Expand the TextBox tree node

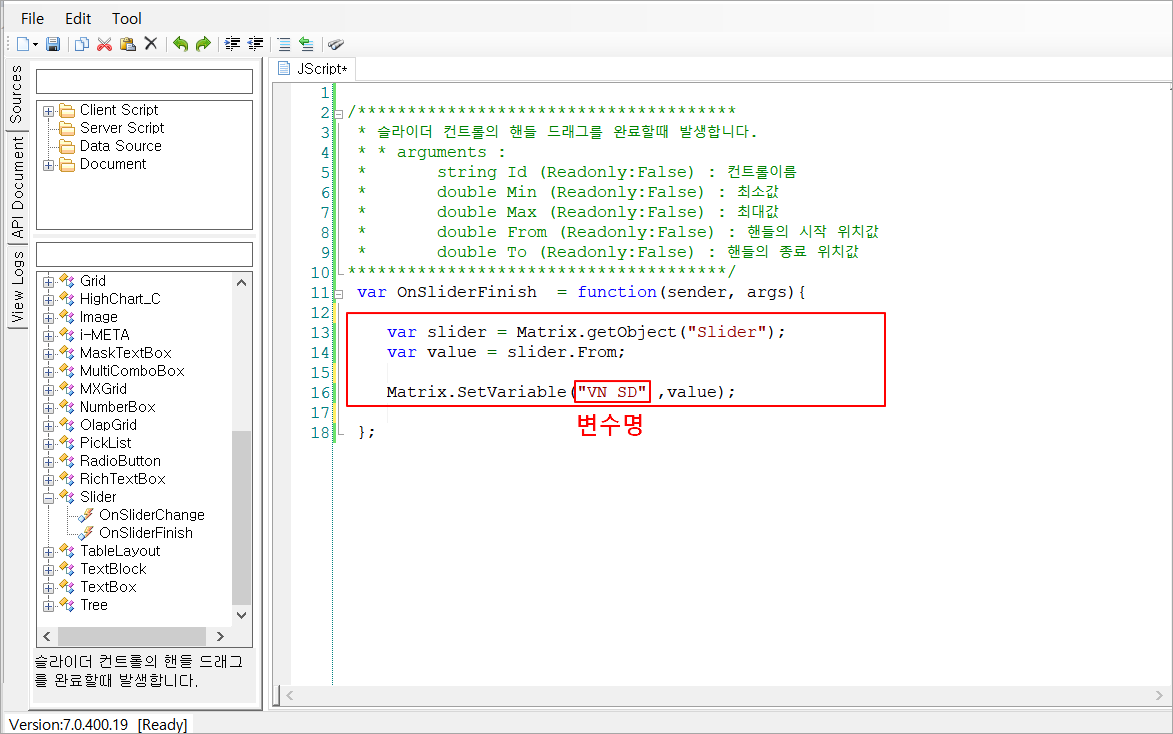[48, 587]
